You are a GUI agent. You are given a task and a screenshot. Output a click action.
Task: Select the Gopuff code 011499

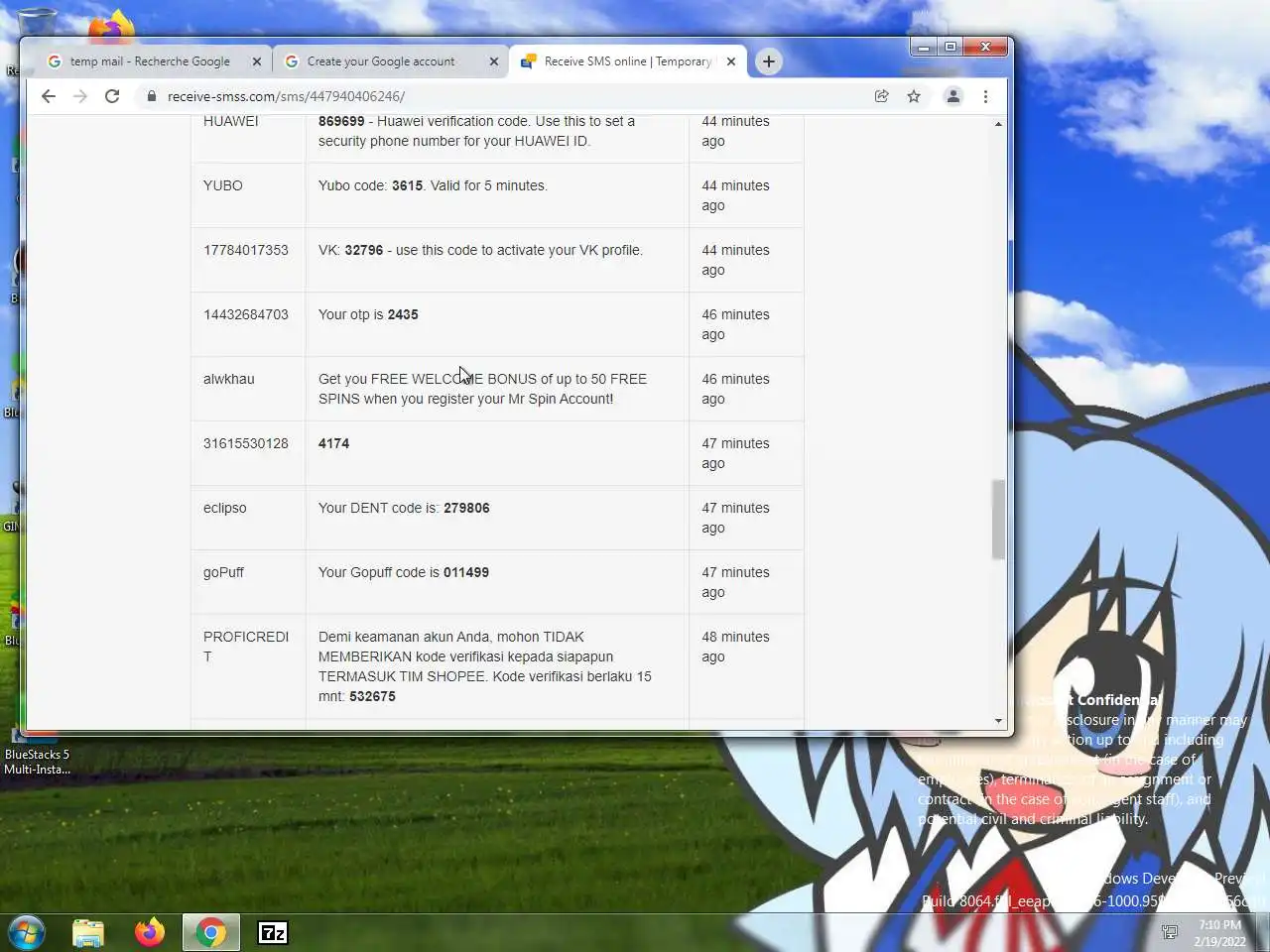click(466, 572)
